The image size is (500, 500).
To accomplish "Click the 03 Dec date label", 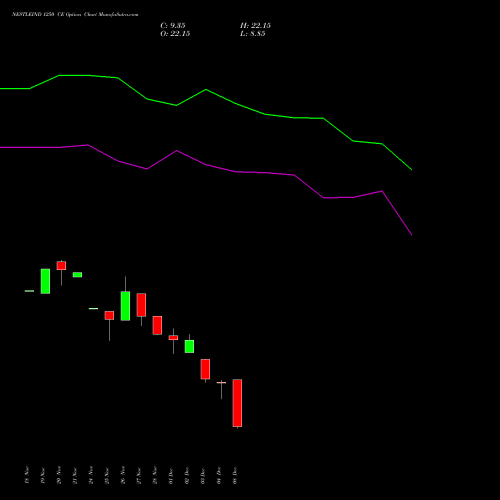I will (203, 475).
